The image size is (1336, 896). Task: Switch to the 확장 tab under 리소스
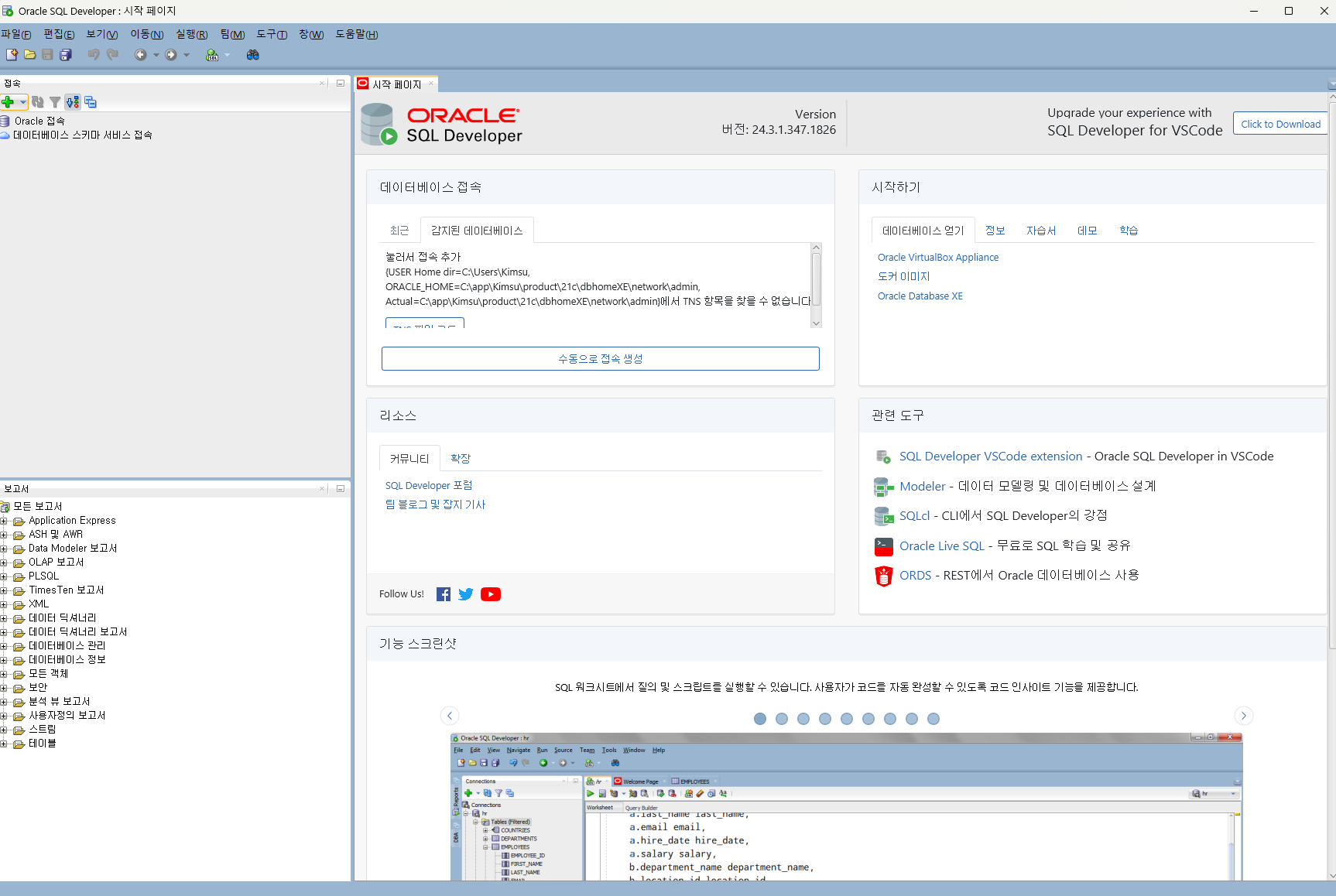point(461,459)
